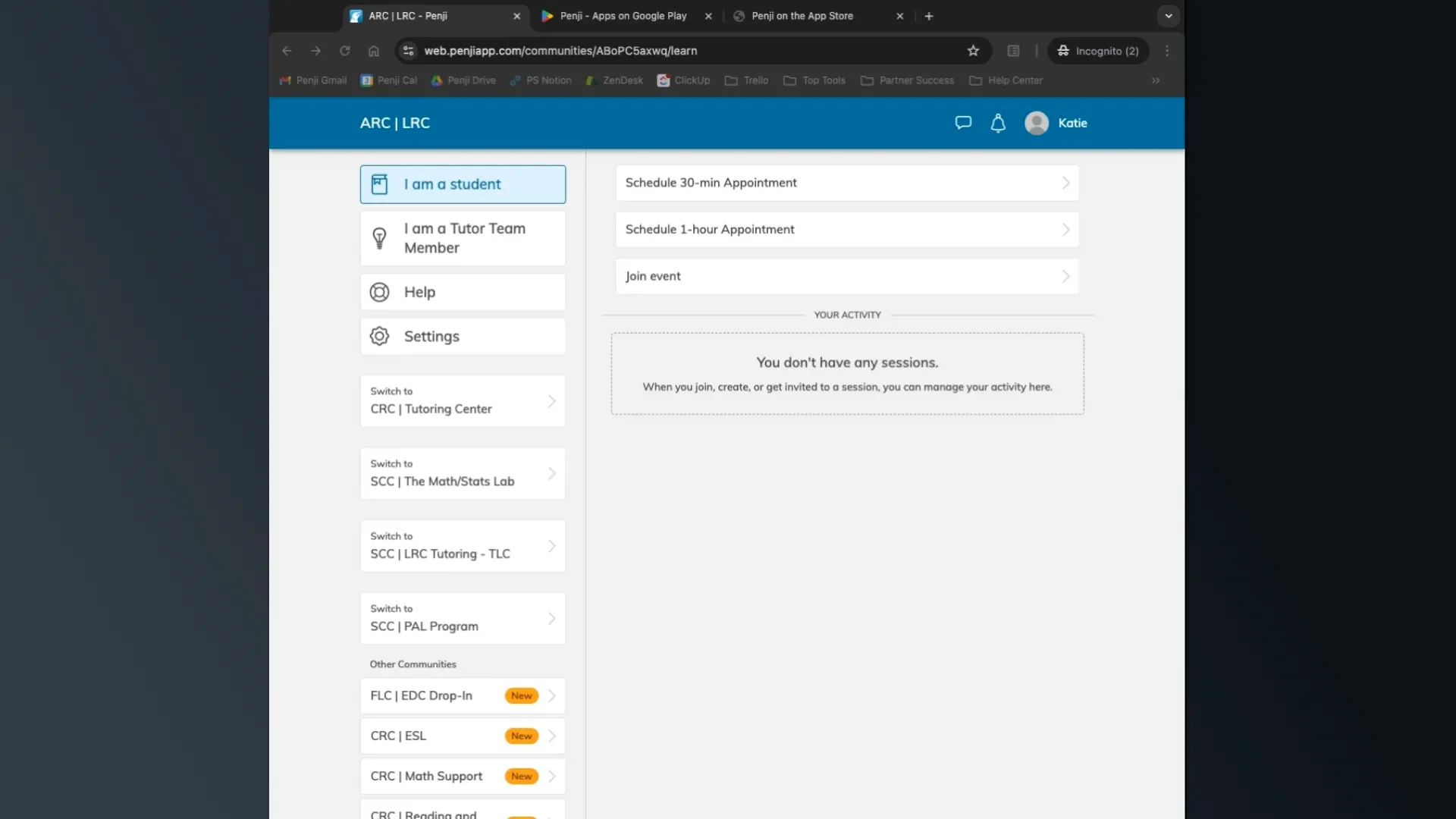Switch to 'I am a Tutor Team Member'

coord(463,238)
